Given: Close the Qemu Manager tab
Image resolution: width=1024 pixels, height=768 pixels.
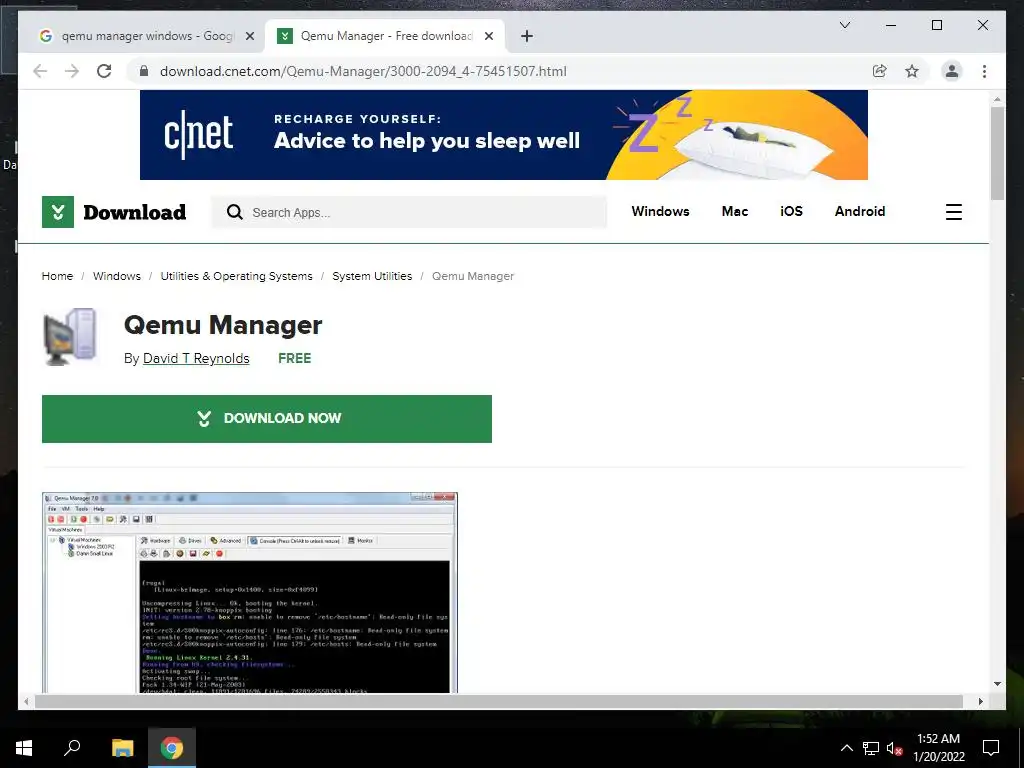Looking at the screenshot, I should [488, 36].
